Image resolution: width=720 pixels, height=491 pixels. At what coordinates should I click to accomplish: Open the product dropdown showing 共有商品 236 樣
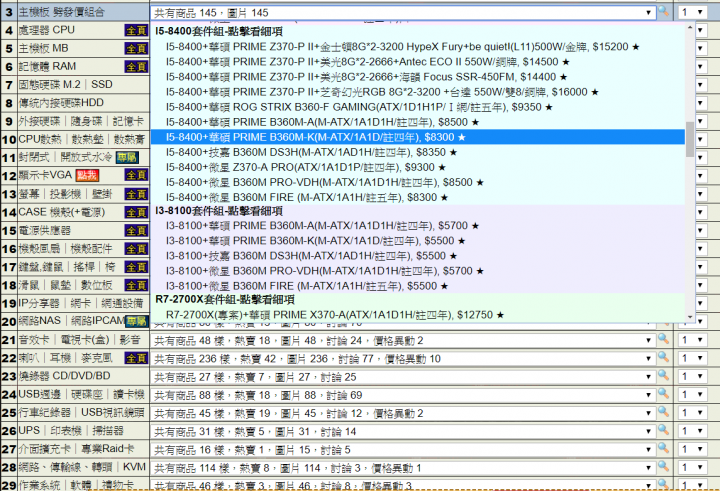403,359
